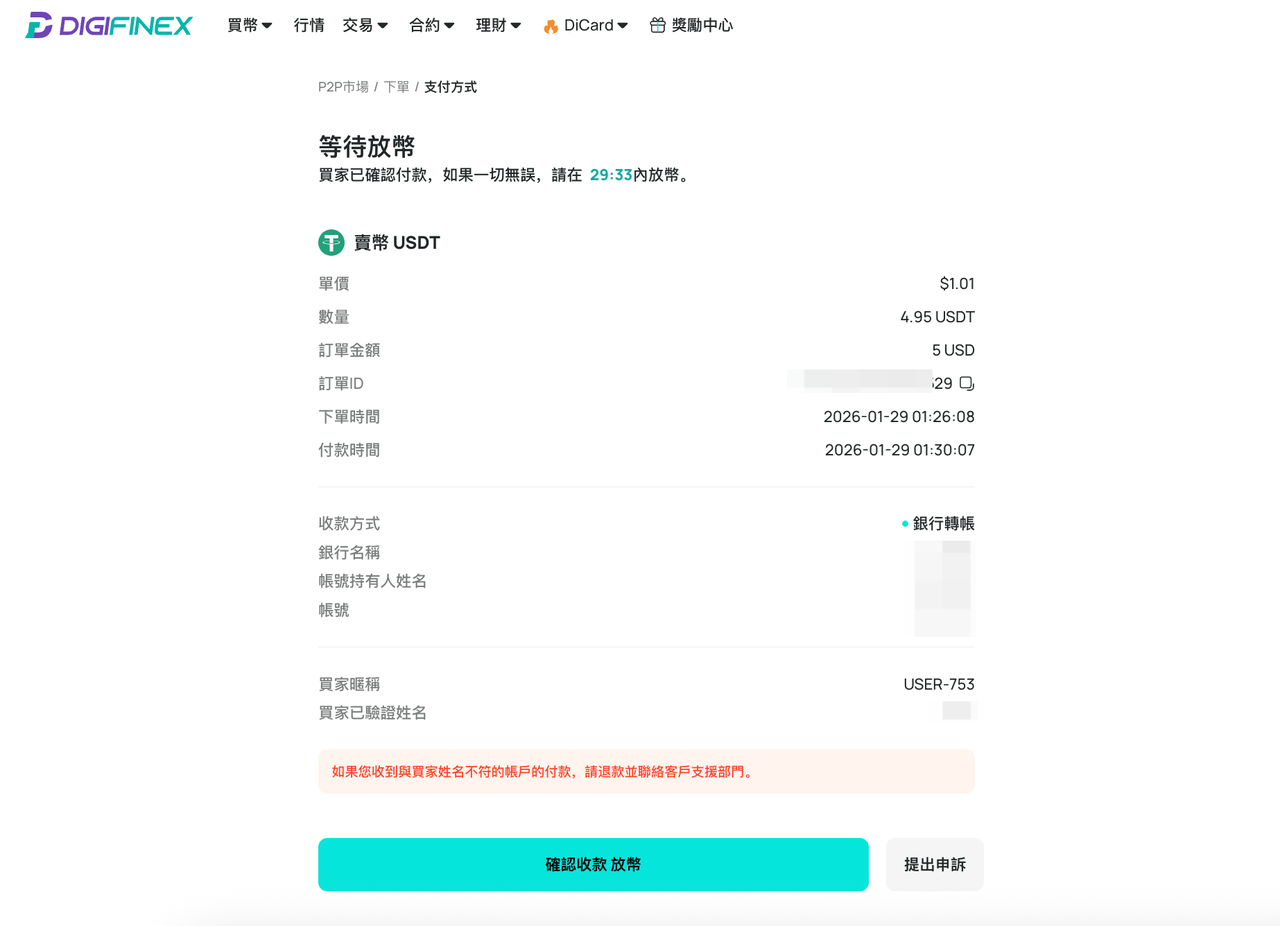Viewport: 1280px width, 926px height.
Task: Go to 下單 breadcrumb link
Action: (x=397, y=87)
